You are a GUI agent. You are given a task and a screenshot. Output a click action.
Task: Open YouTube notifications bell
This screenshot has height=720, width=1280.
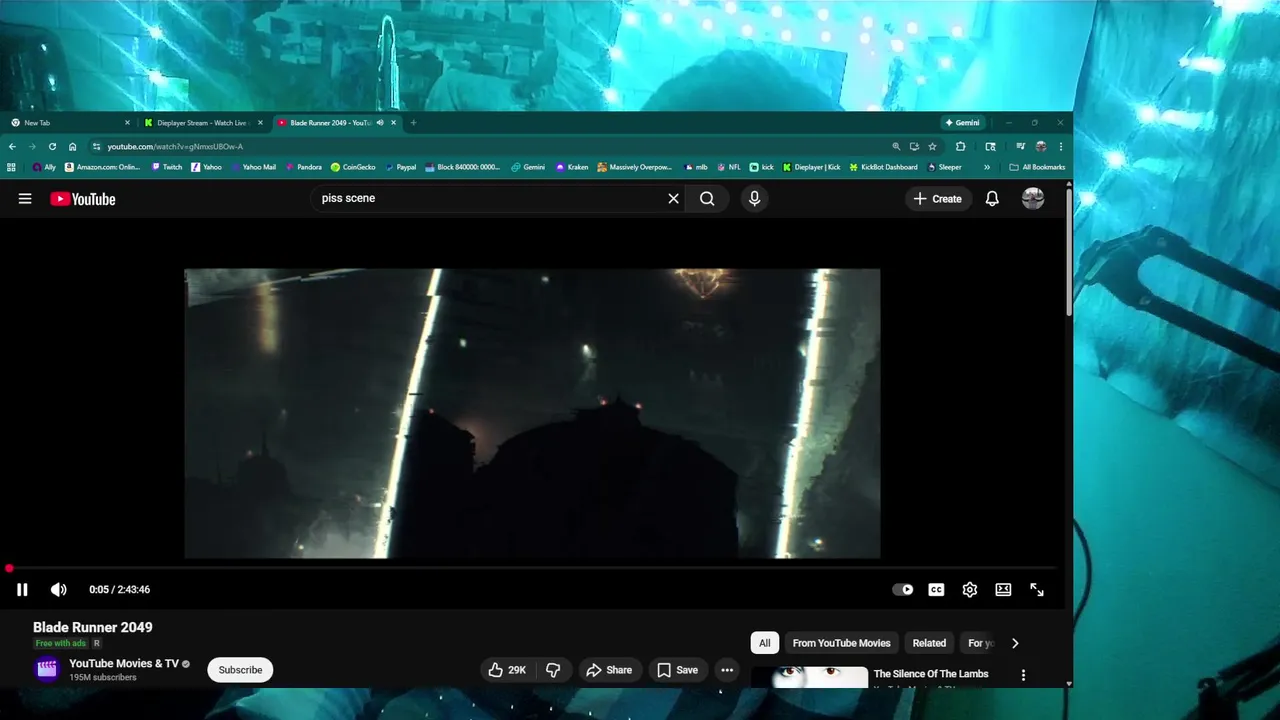[992, 199]
